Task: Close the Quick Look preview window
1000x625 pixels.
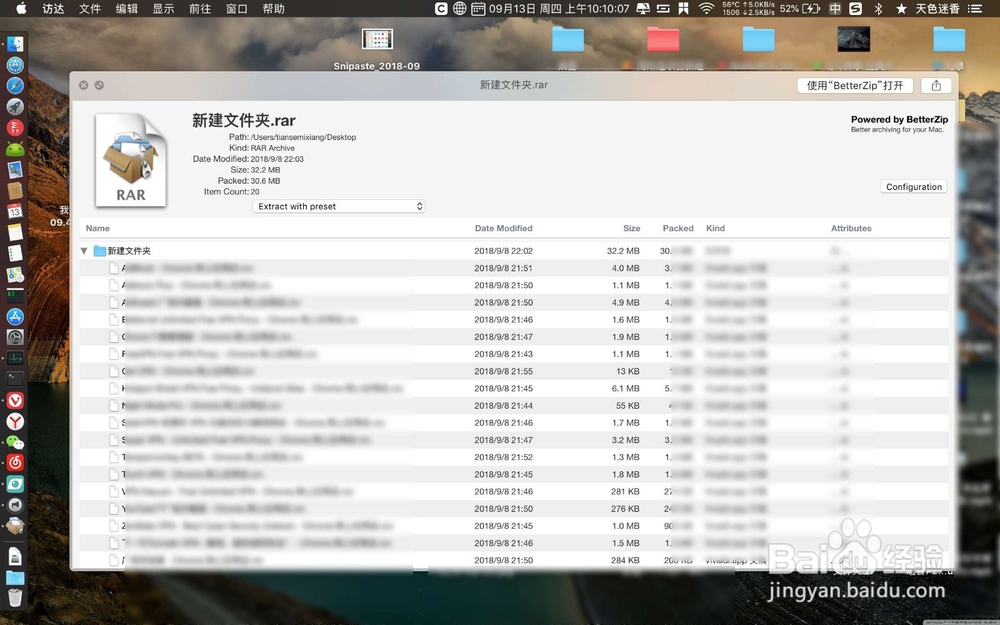Action: [x=84, y=85]
